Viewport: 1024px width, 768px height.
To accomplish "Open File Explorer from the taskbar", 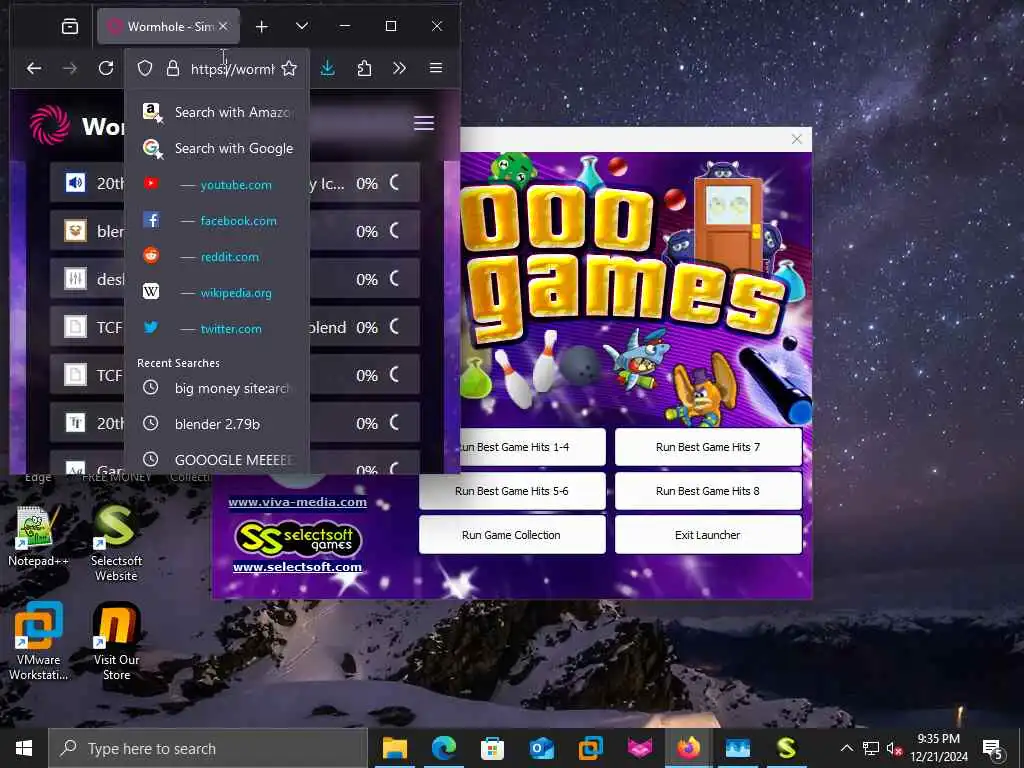I will tap(394, 748).
